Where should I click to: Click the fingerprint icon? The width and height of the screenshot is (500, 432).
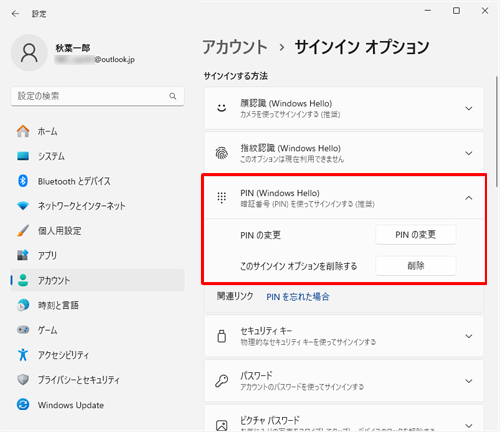click(222, 153)
